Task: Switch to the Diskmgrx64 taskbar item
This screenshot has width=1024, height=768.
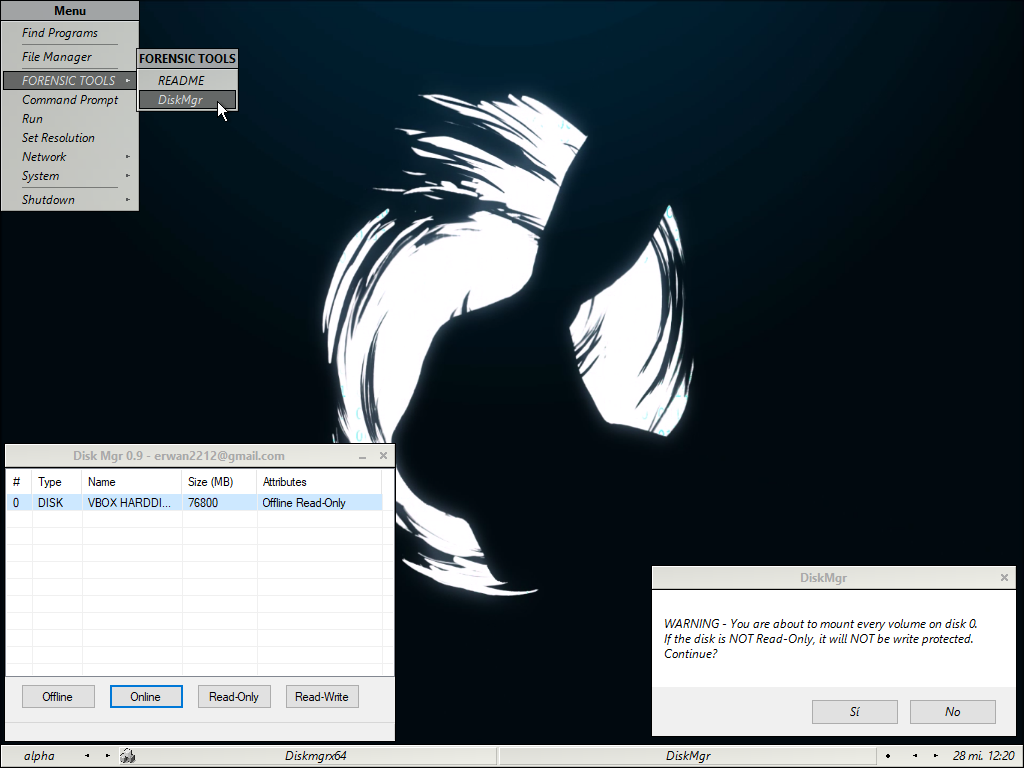Action: pyautogui.click(x=316, y=756)
